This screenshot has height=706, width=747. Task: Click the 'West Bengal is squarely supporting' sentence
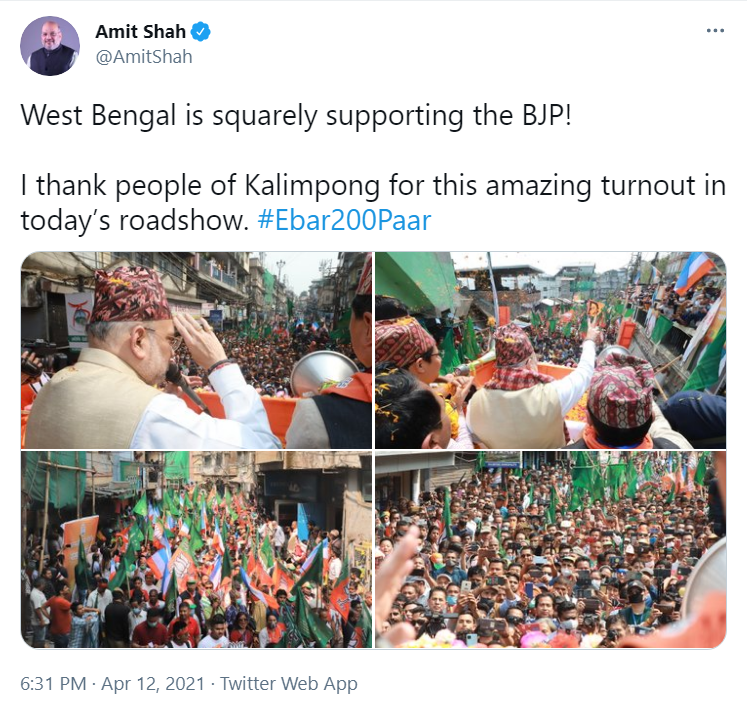295,116
